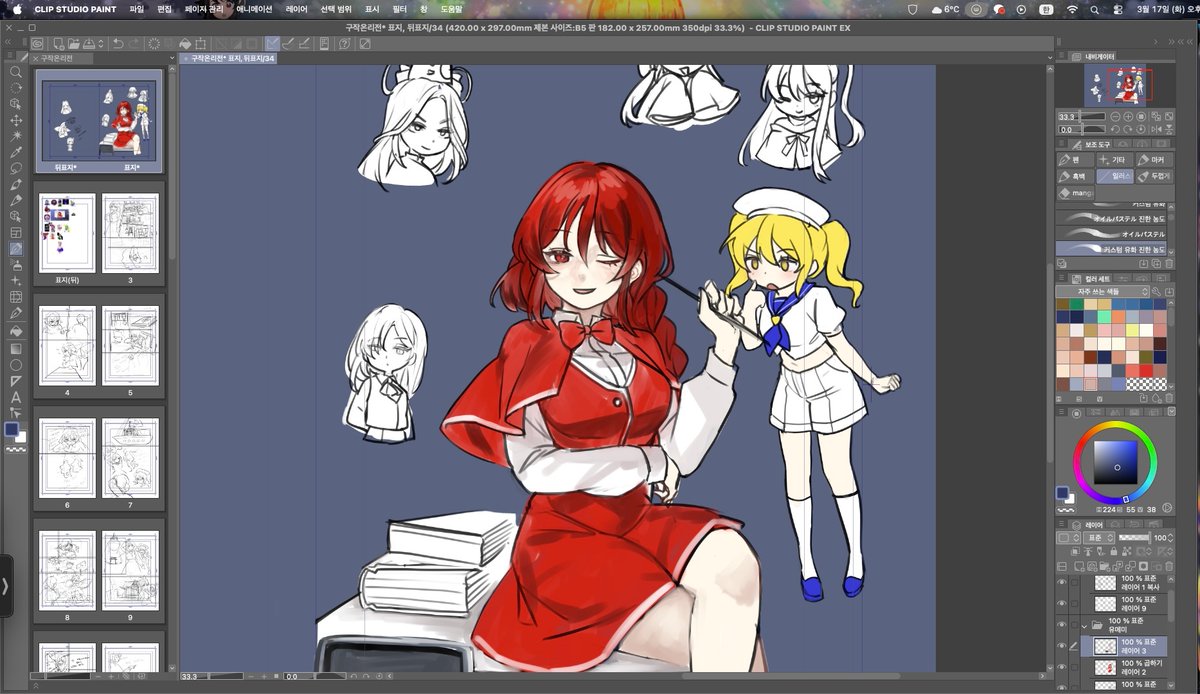This screenshot has height=694, width=1200.
Task: Open the 도움말 menu
Action: (451, 9)
